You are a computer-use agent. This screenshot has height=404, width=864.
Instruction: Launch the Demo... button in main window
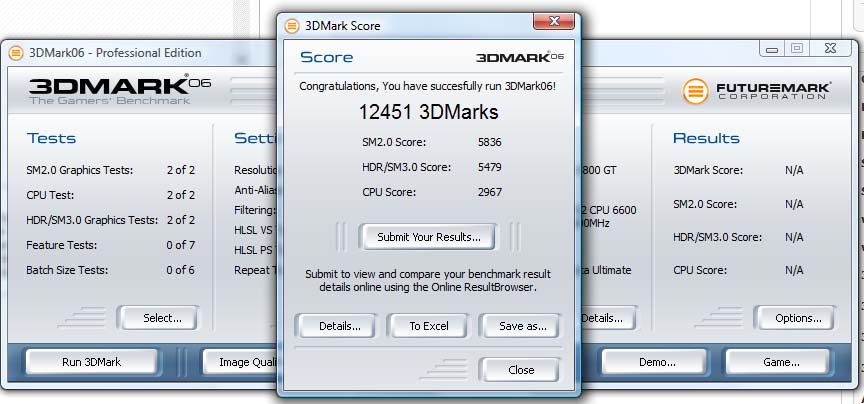(657, 362)
